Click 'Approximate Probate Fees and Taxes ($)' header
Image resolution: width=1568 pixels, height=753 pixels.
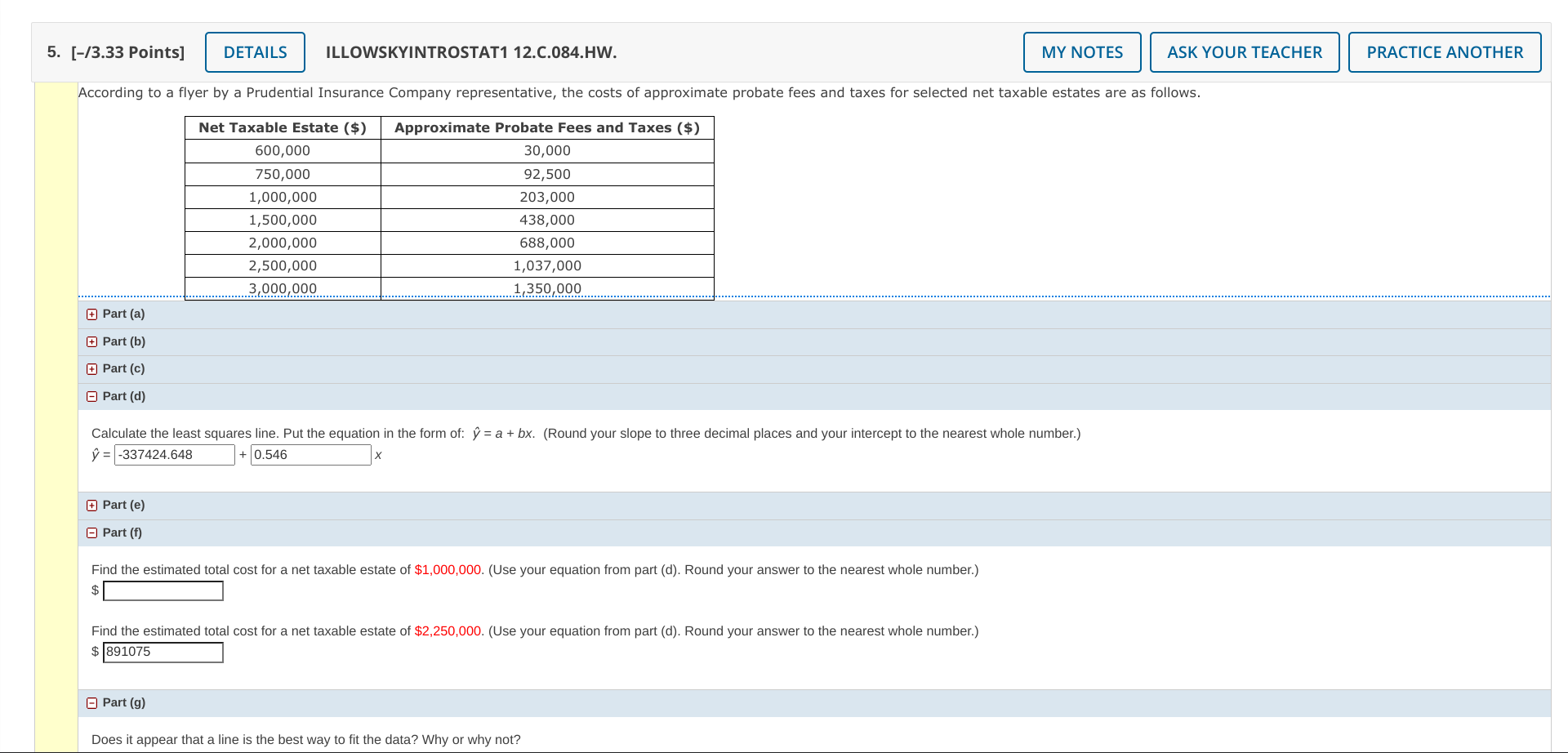coord(547,127)
